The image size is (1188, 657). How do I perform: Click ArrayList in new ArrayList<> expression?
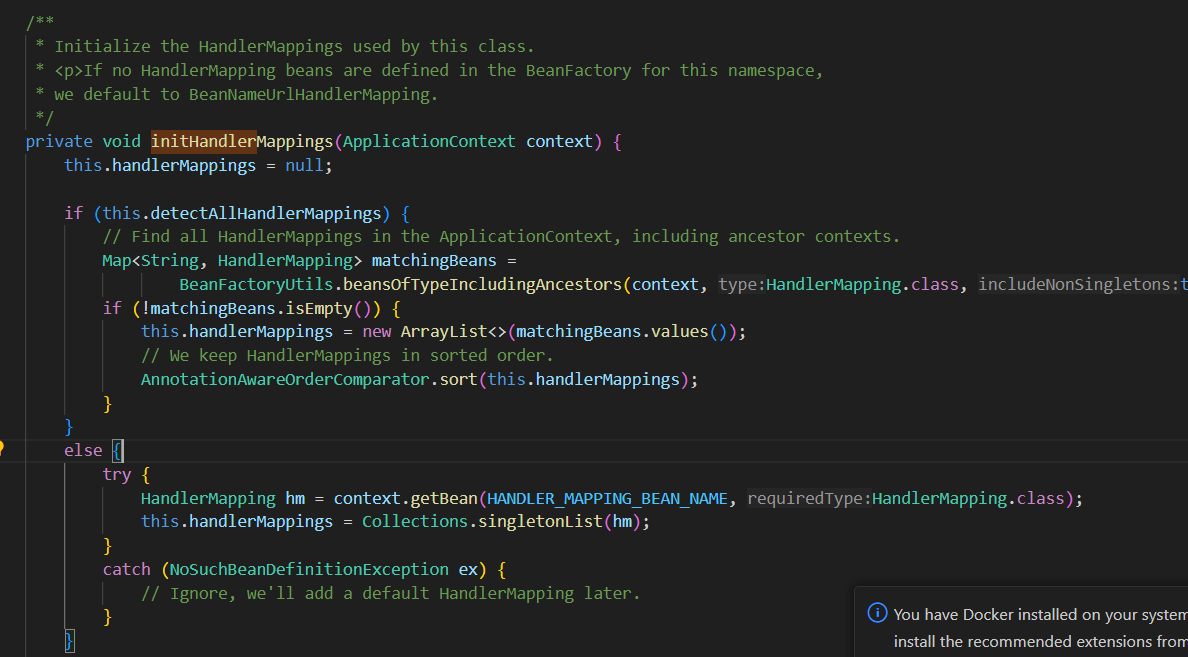(443, 332)
